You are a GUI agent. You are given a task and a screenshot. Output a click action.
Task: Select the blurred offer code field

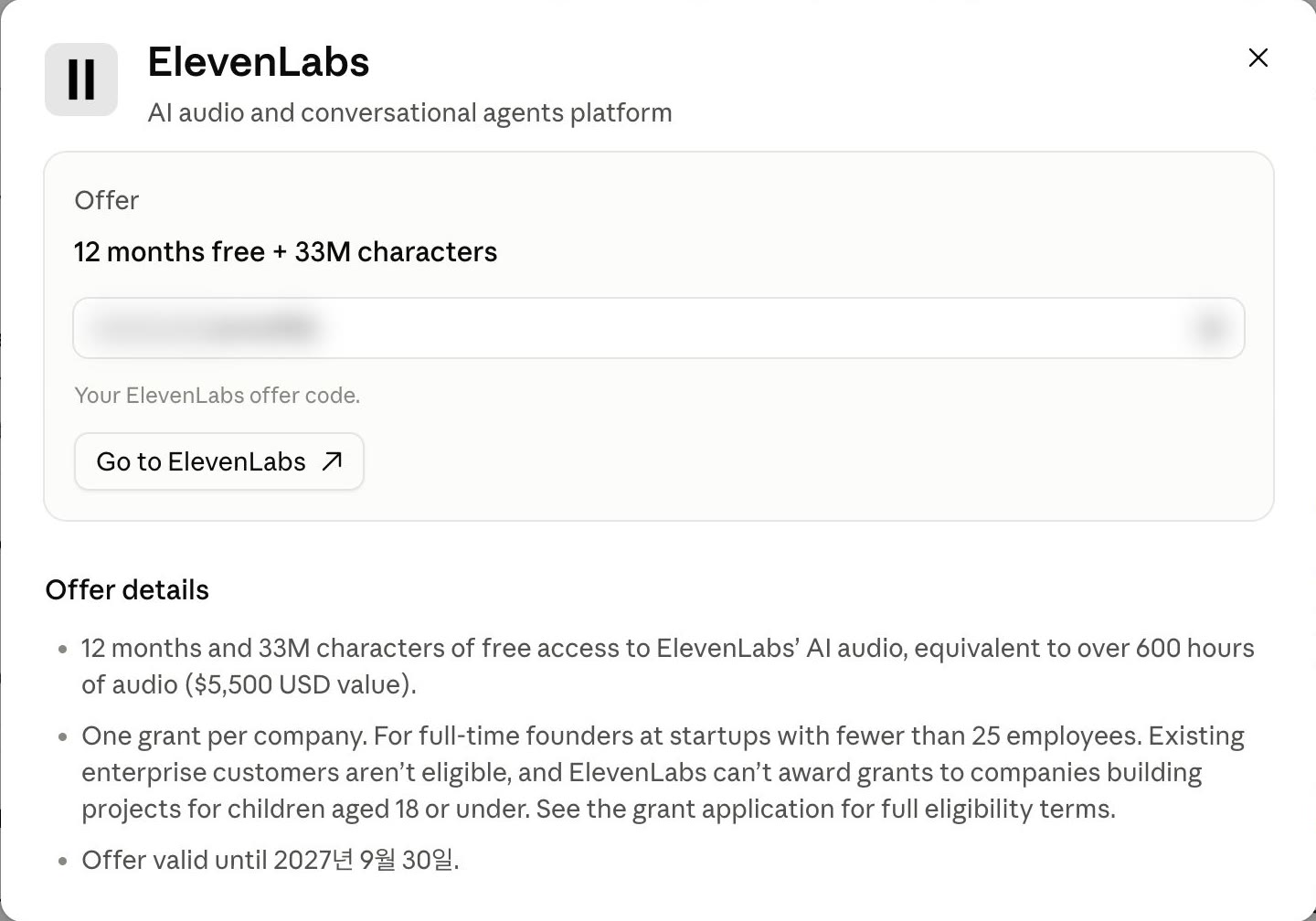point(659,328)
